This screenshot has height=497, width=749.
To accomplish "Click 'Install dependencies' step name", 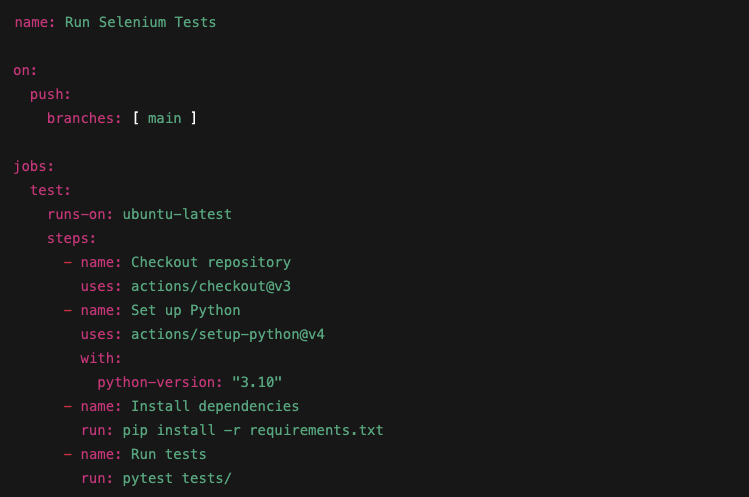I will point(215,406).
